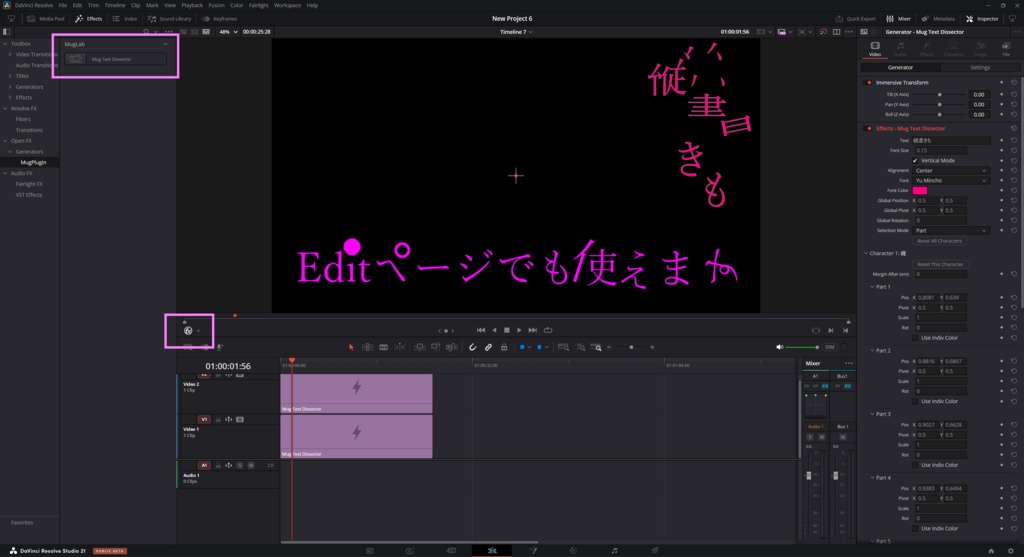Enable Use Indiv Color under Part 2
The height and width of the screenshot is (557, 1024).
[x=915, y=402]
